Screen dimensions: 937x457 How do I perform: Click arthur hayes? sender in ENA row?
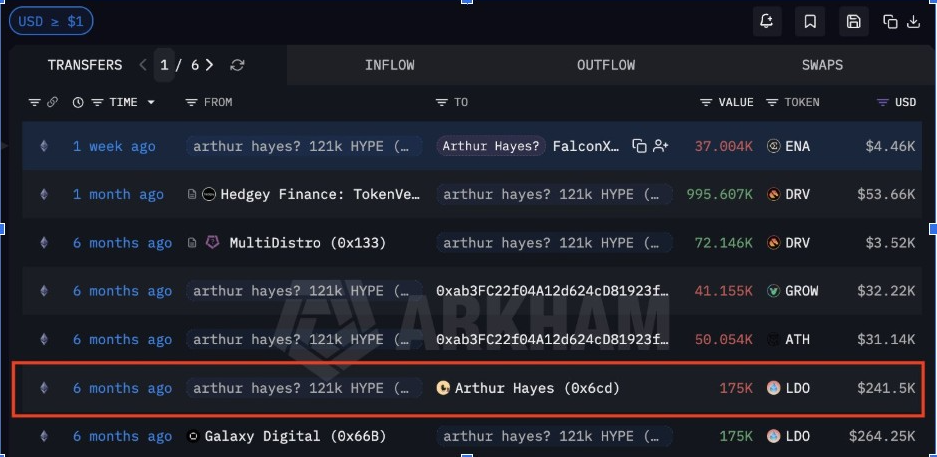(304, 146)
